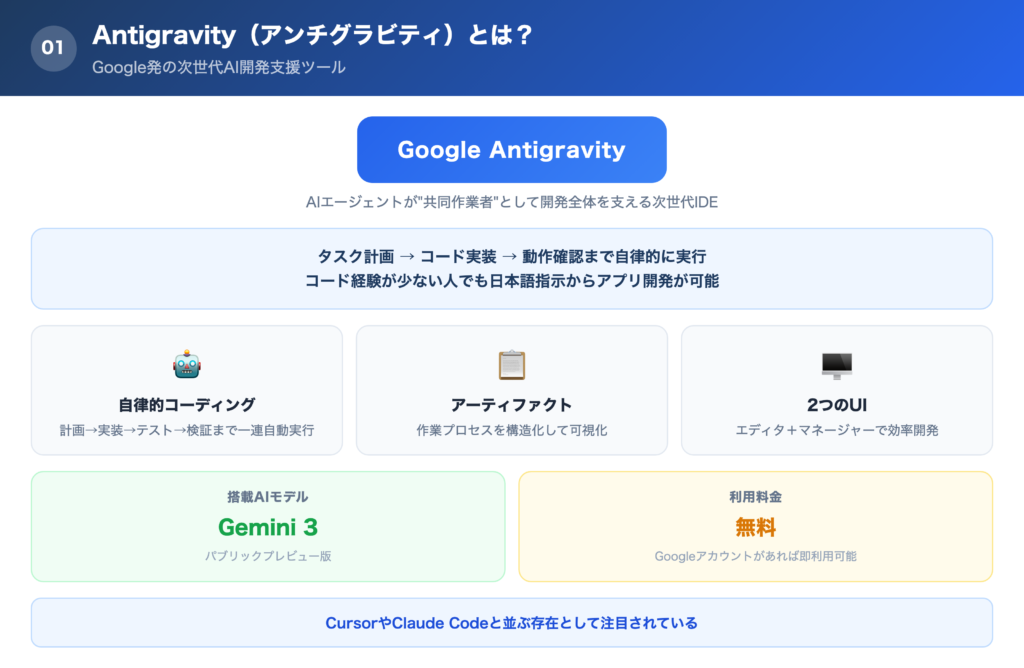The height and width of the screenshot is (668, 1024).
Task: Select the green Gemini 3 model text
Action: click(x=268, y=526)
